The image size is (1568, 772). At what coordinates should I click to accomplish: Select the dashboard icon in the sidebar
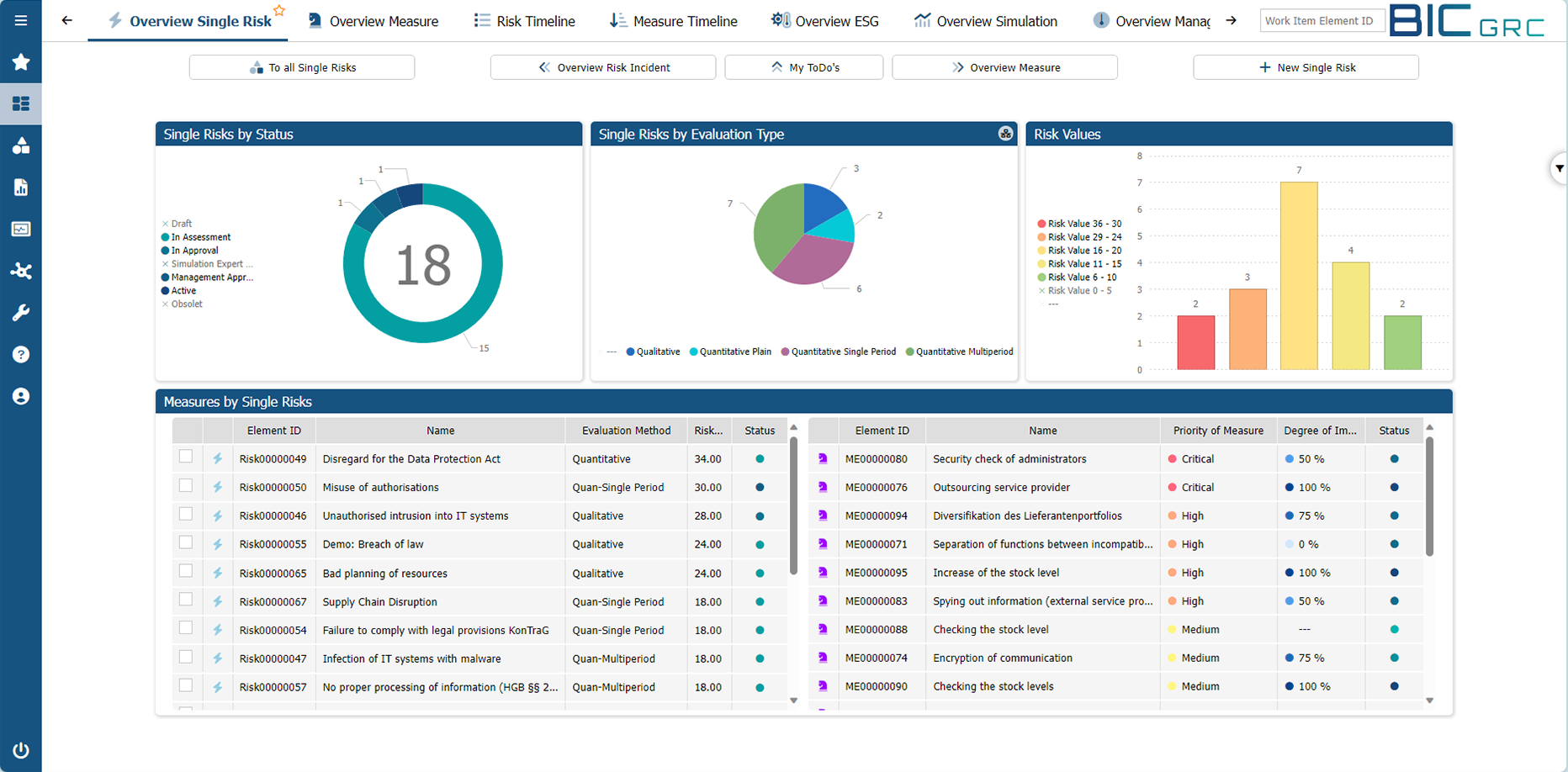point(21,103)
